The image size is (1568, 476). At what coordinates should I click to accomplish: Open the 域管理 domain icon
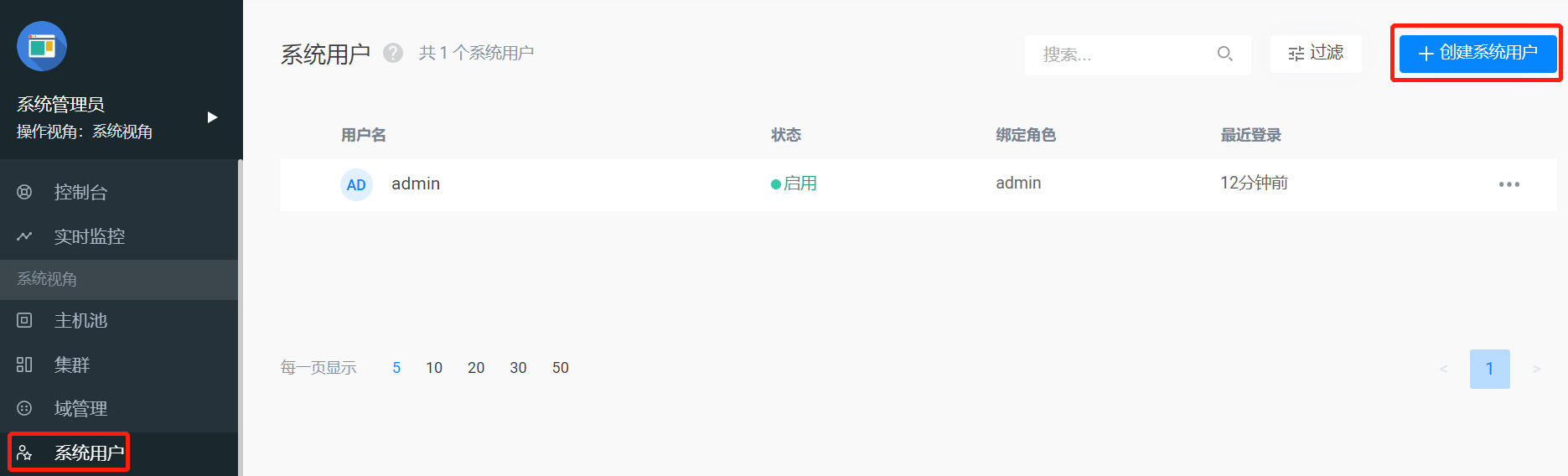pyautogui.click(x=24, y=408)
